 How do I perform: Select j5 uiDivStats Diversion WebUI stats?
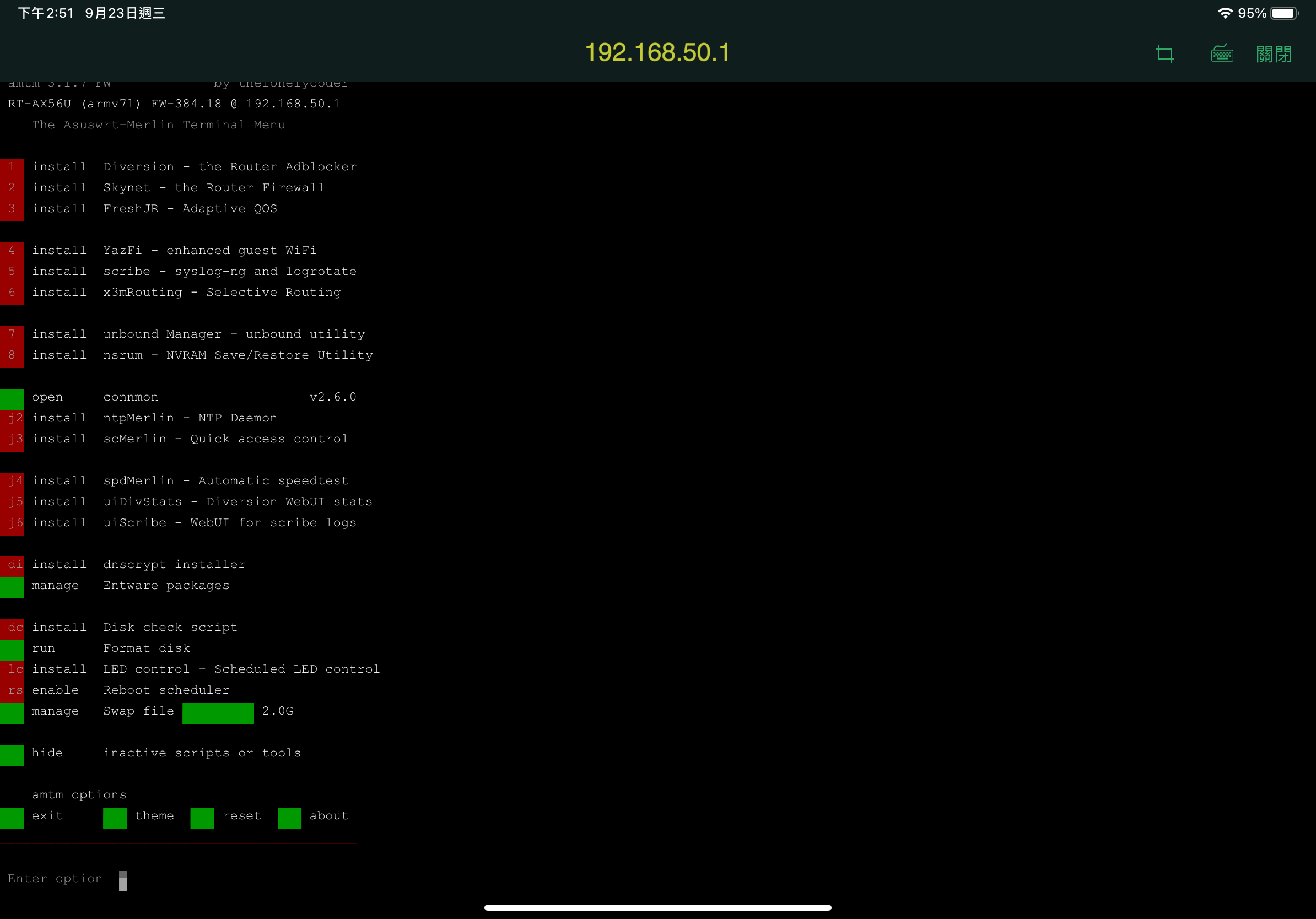187,502
